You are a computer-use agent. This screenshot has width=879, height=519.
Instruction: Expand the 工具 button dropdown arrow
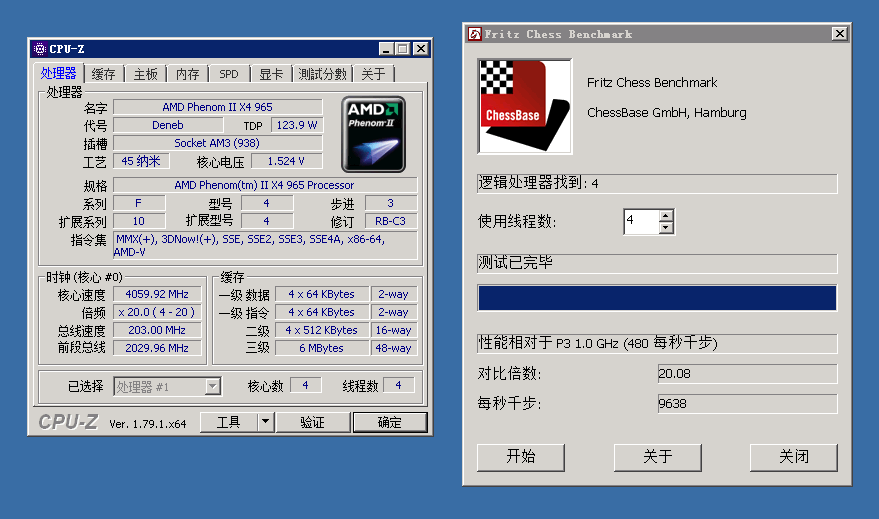(x=266, y=422)
